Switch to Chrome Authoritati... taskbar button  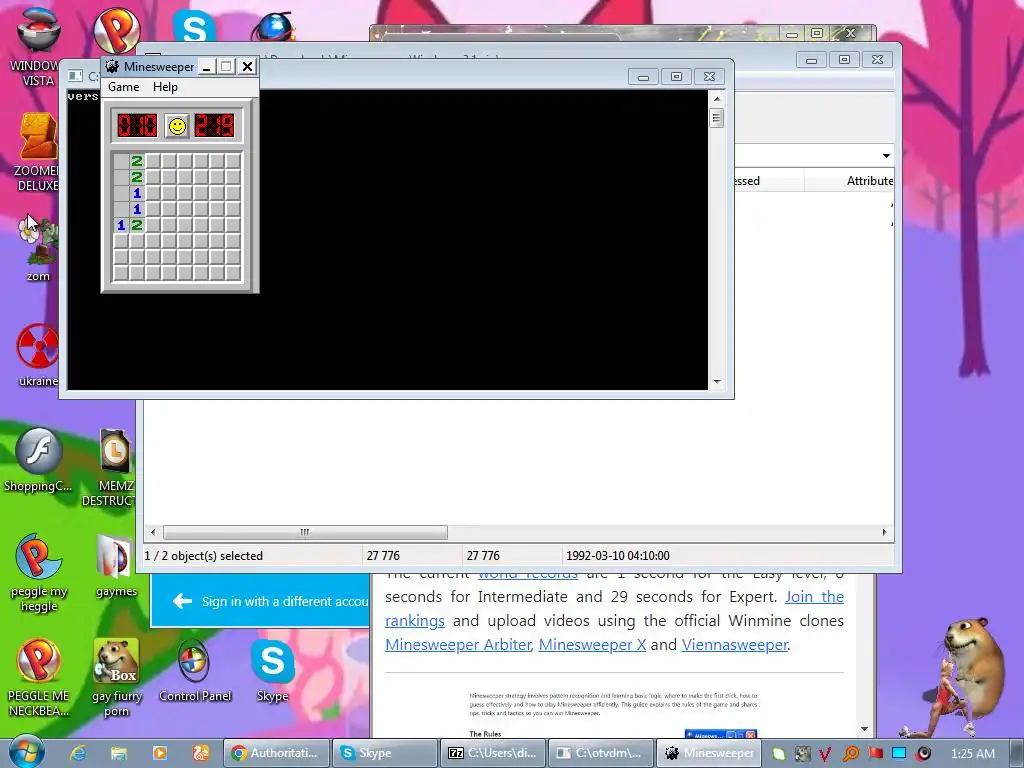click(276, 753)
